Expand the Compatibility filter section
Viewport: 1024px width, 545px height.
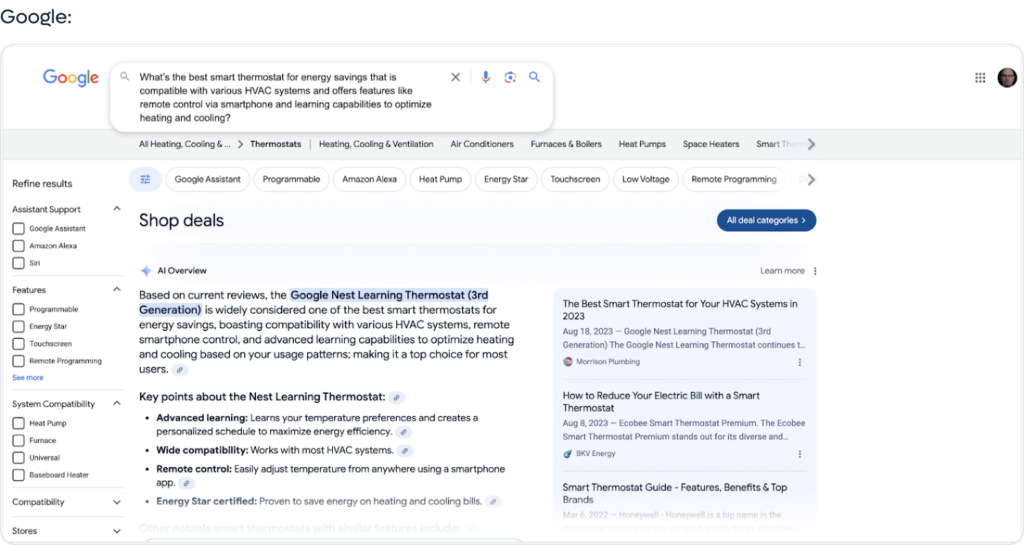pos(117,502)
